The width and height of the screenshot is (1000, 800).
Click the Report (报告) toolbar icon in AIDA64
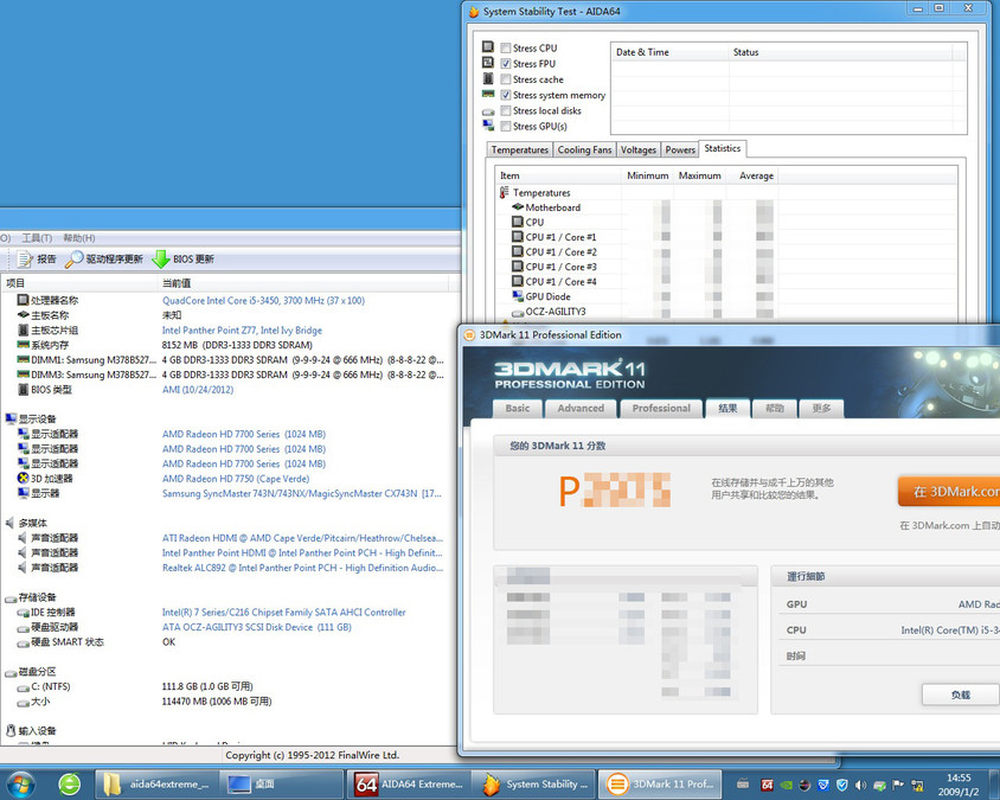point(25,259)
